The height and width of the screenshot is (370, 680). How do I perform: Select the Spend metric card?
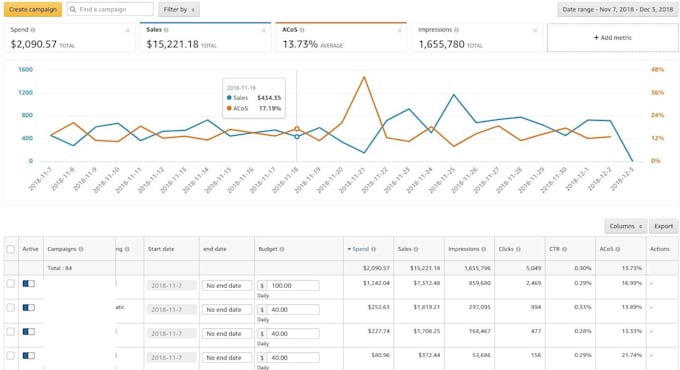(x=69, y=37)
